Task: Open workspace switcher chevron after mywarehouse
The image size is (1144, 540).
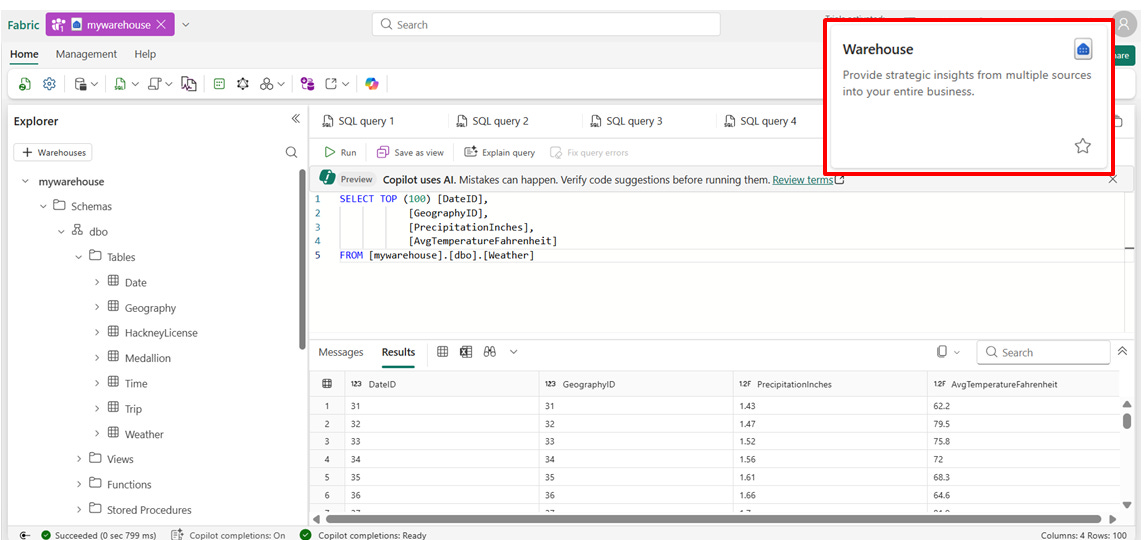Action: coord(185,25)
